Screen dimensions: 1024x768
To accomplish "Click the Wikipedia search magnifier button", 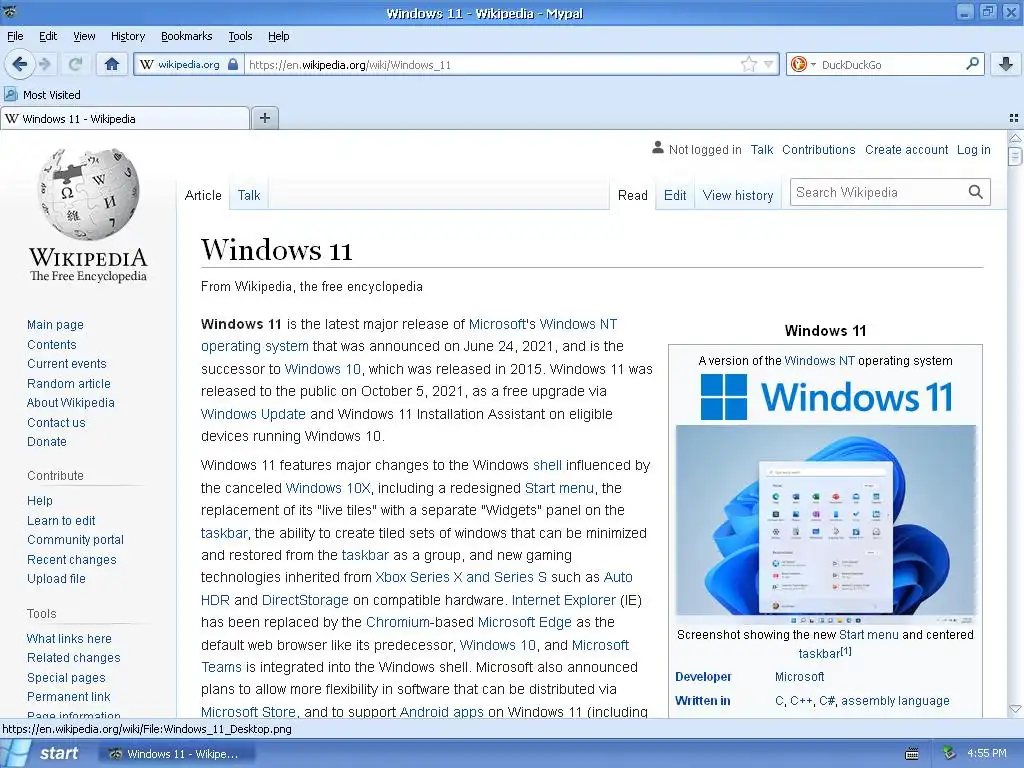I will click(975, 192).
